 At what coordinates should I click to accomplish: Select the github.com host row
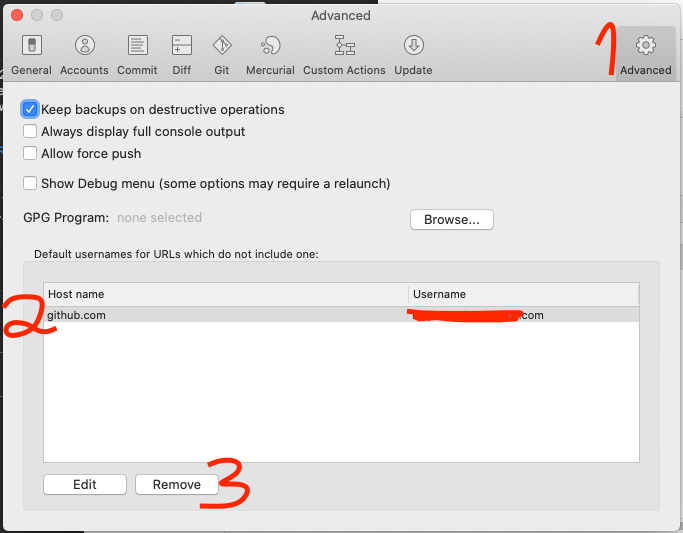coord(342,315)
